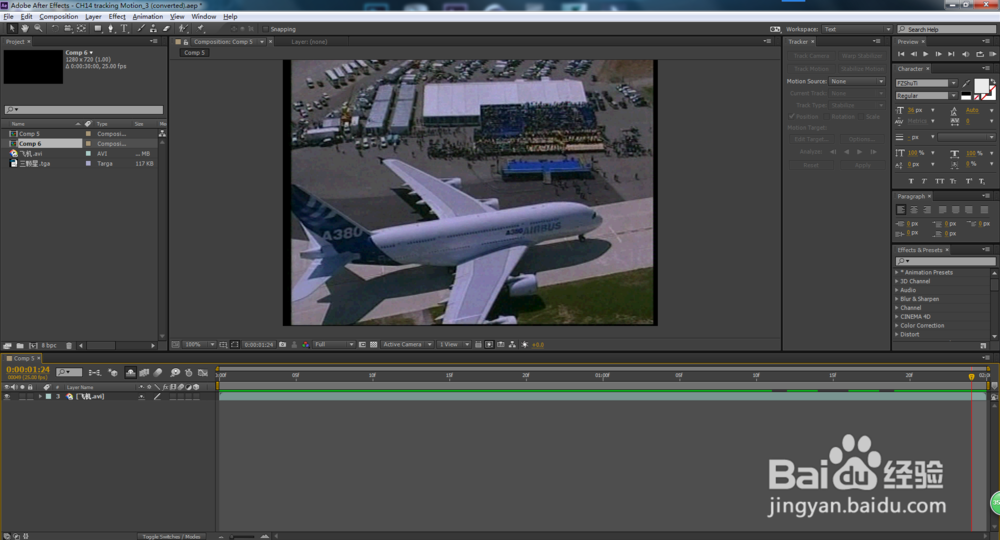Select the Horizontal Type tool
1000x540 pixels.
point(124,29)
